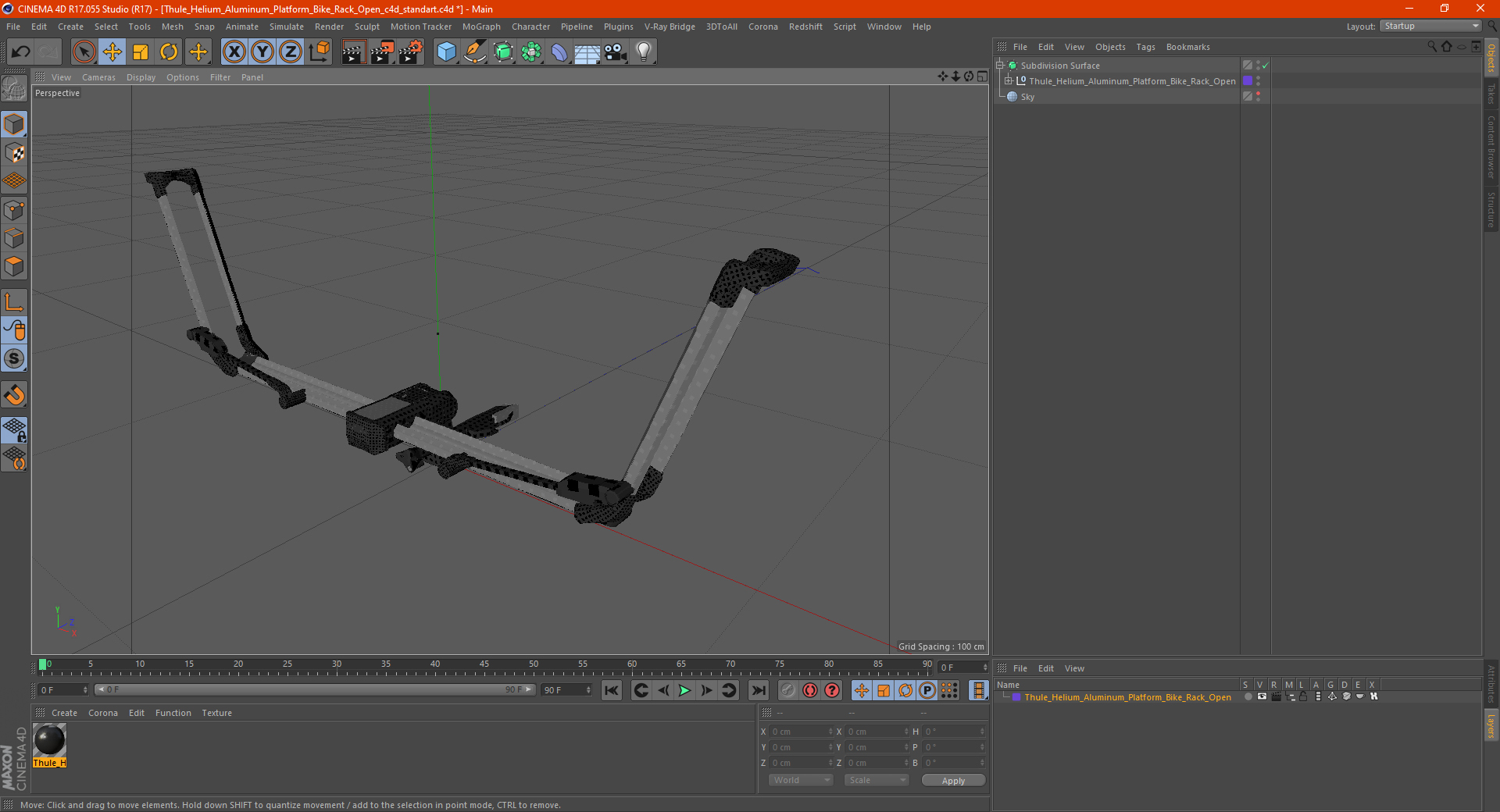Open the Layout Startup dropdown
Screen dimensions: 1500x812
1430,26
